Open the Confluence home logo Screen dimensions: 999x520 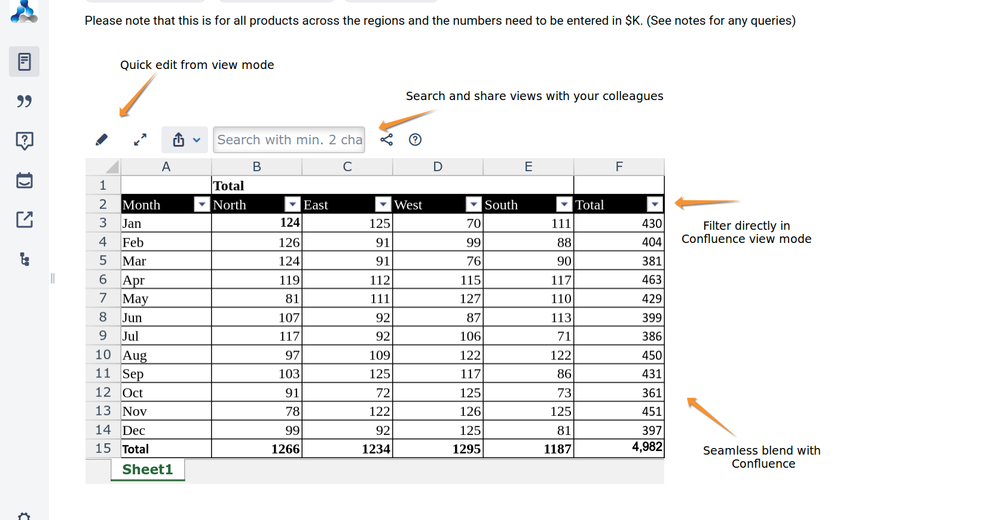coord(24,11)
